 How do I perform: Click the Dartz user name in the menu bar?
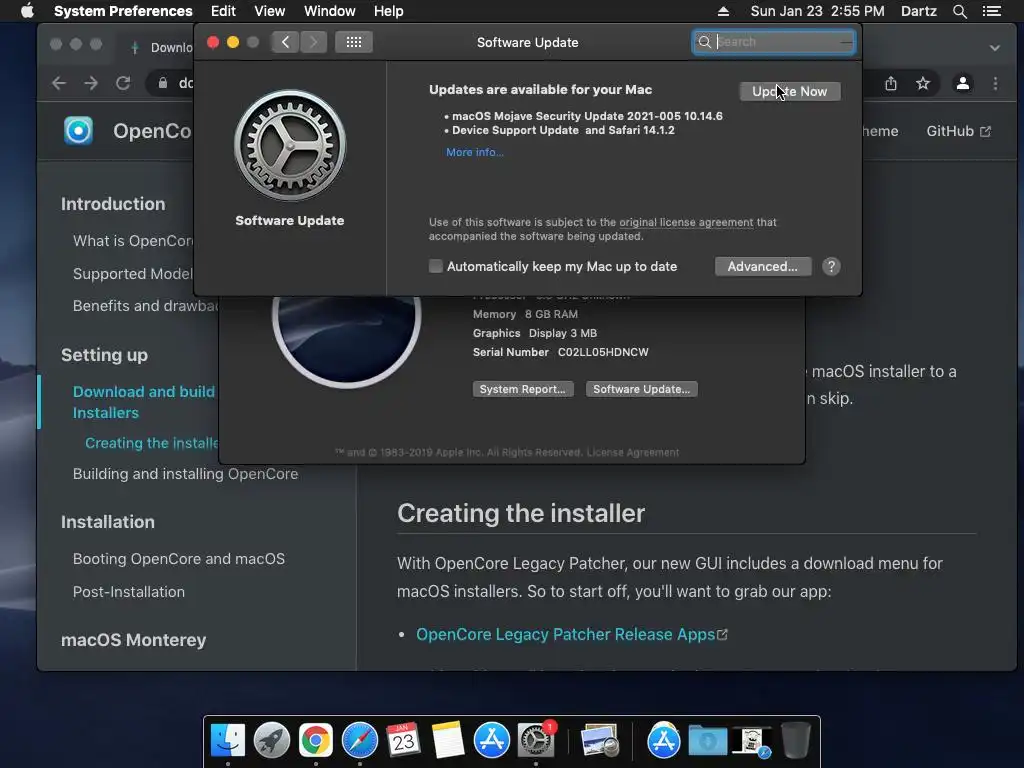pos(919,11)
